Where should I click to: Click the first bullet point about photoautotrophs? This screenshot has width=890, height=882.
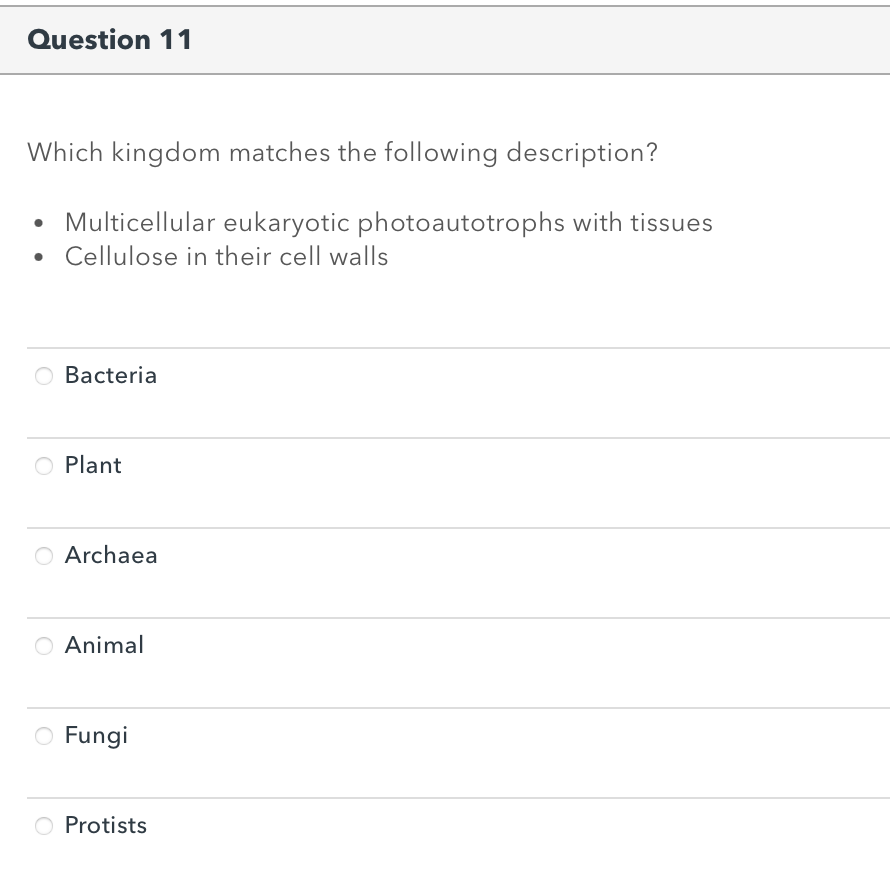(388, 223)
